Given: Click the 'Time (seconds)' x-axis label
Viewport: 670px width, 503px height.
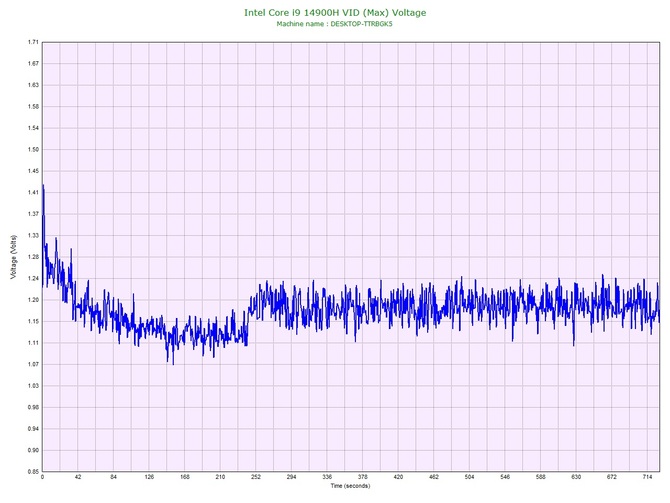Looking at the screenshot, I should [x=350, y=486].
